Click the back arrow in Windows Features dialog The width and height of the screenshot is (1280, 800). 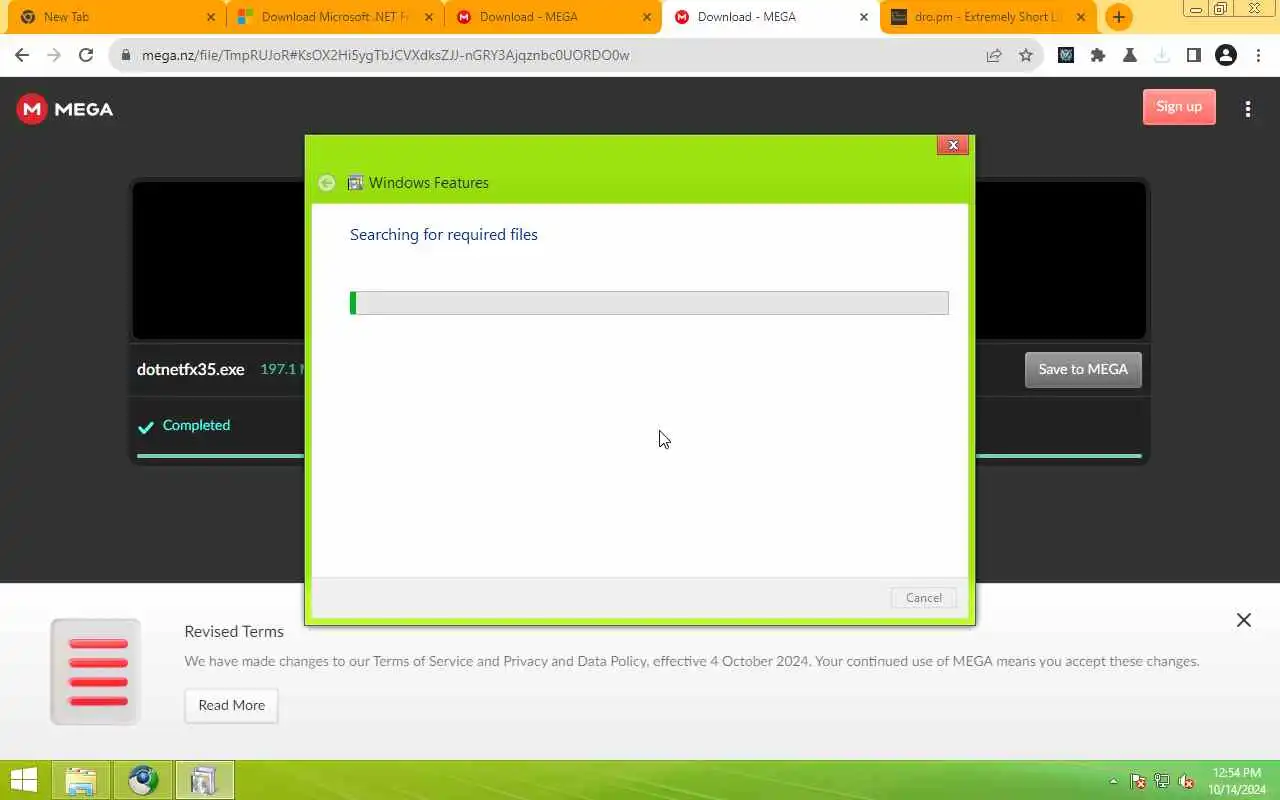[x=326, y=183]
